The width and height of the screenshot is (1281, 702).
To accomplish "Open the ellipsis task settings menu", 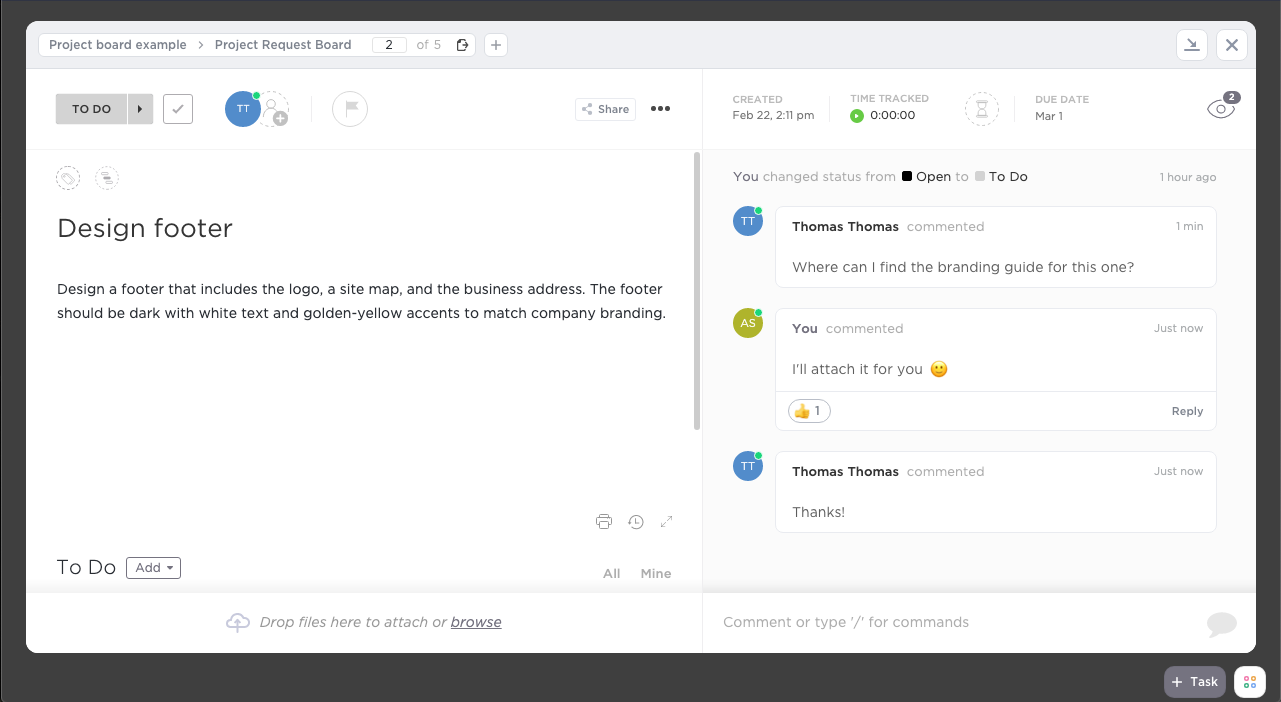I will tap(660, 108).
